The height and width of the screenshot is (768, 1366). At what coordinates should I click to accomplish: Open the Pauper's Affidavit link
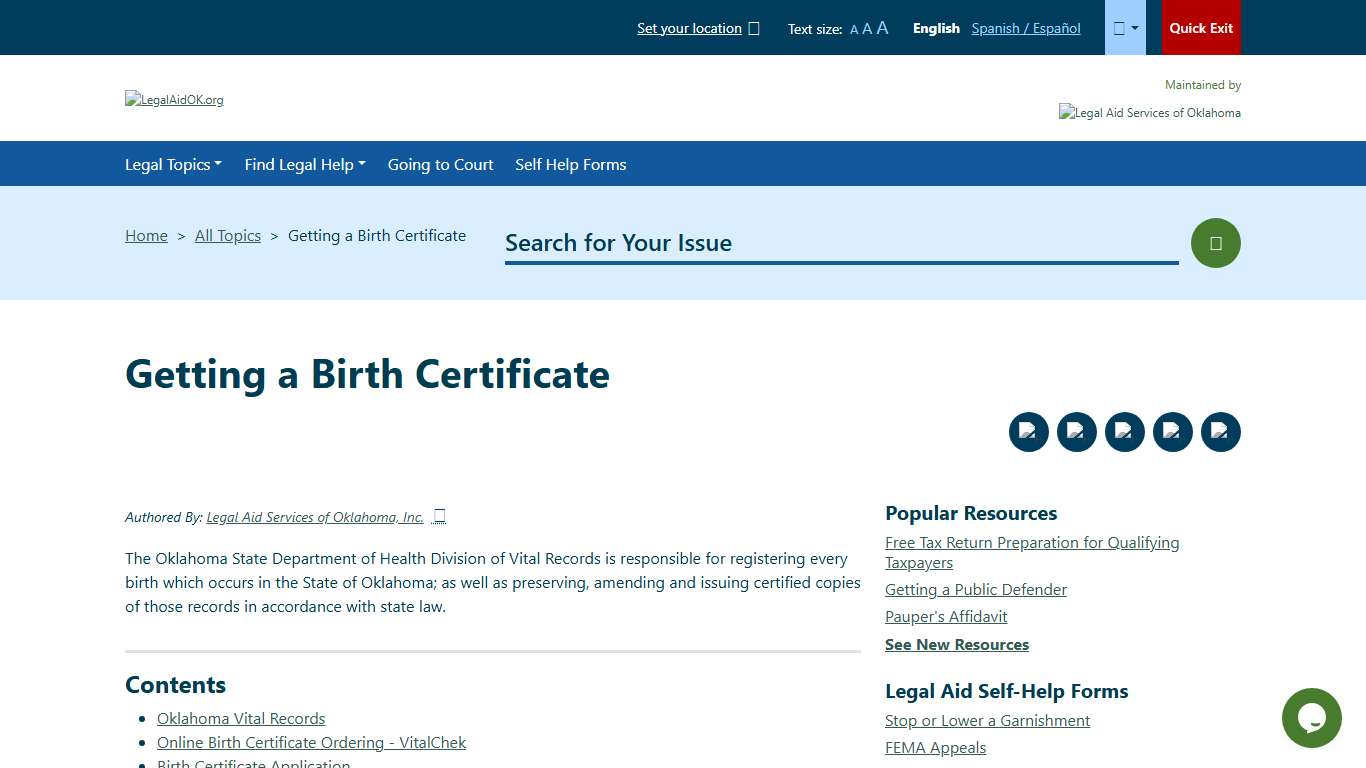coord(945,616)
